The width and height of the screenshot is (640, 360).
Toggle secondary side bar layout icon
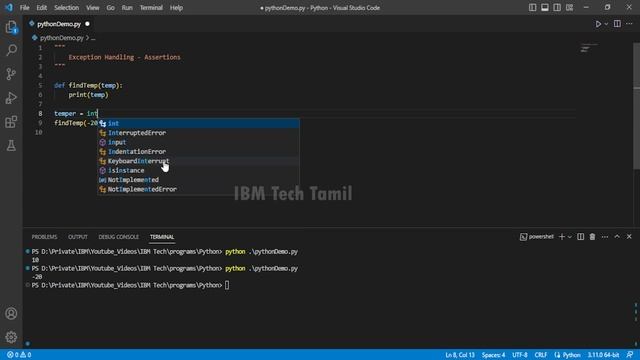(557, 7)
